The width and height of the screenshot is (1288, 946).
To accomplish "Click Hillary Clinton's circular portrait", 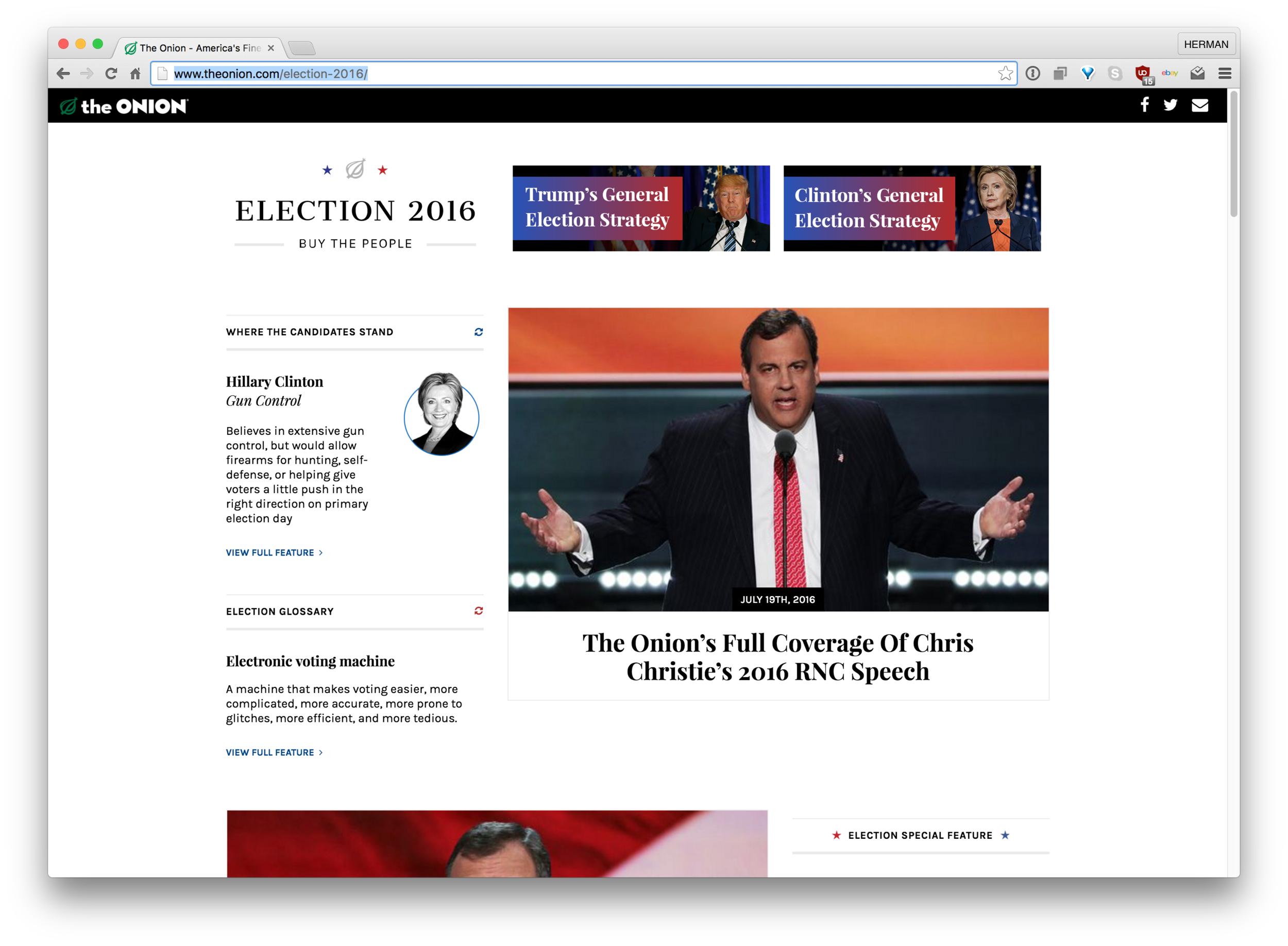I will (x=442, y=415).
